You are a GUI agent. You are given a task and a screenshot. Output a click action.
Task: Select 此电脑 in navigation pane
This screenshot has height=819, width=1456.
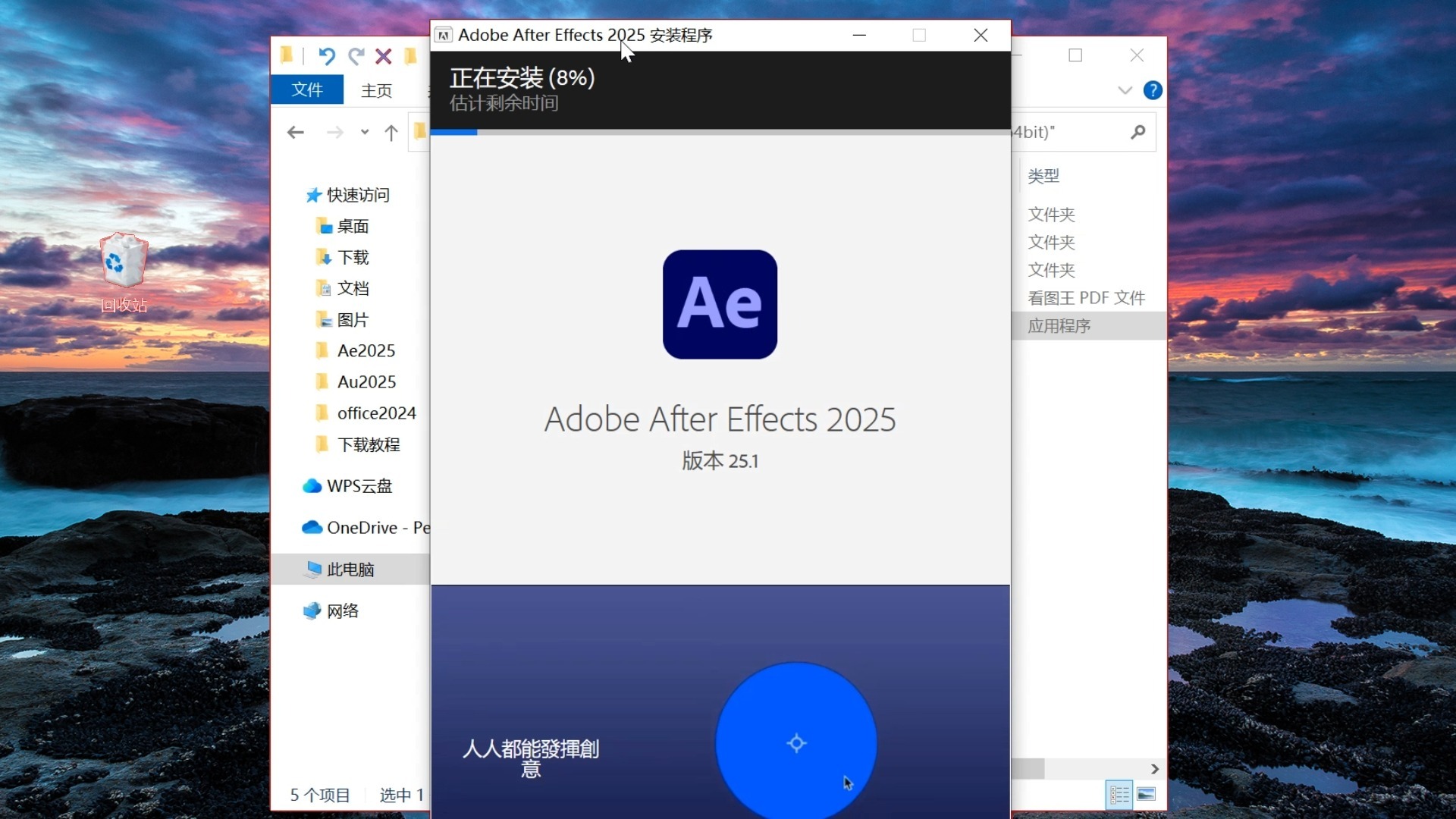350,569
